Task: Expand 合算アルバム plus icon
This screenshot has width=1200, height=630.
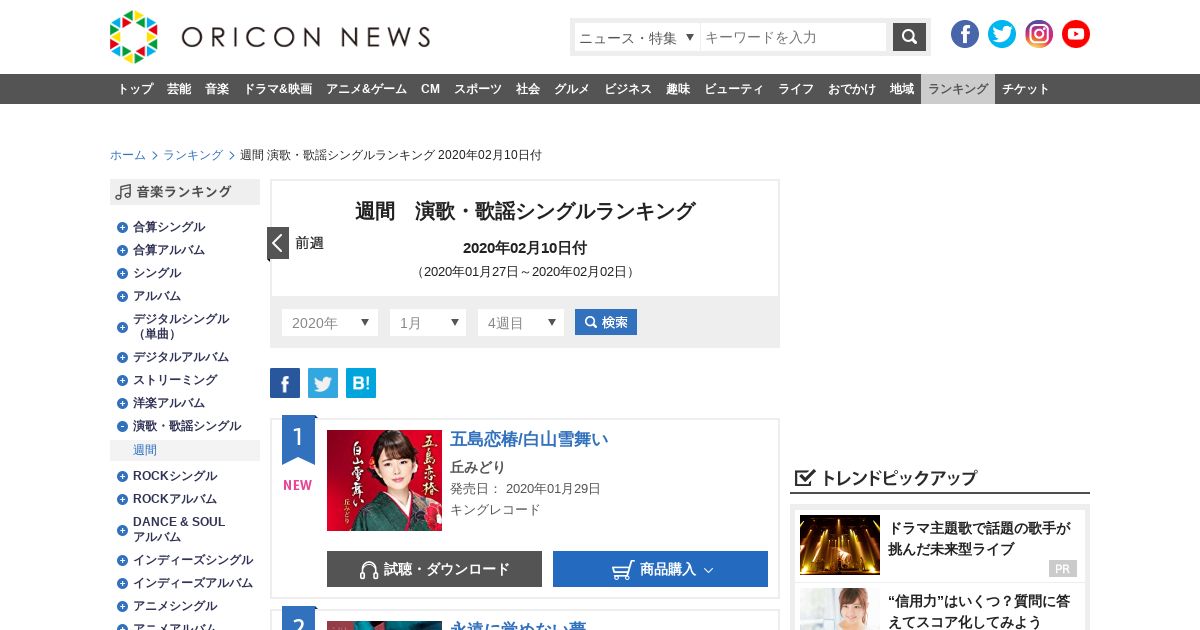Action: click(122, 250)
